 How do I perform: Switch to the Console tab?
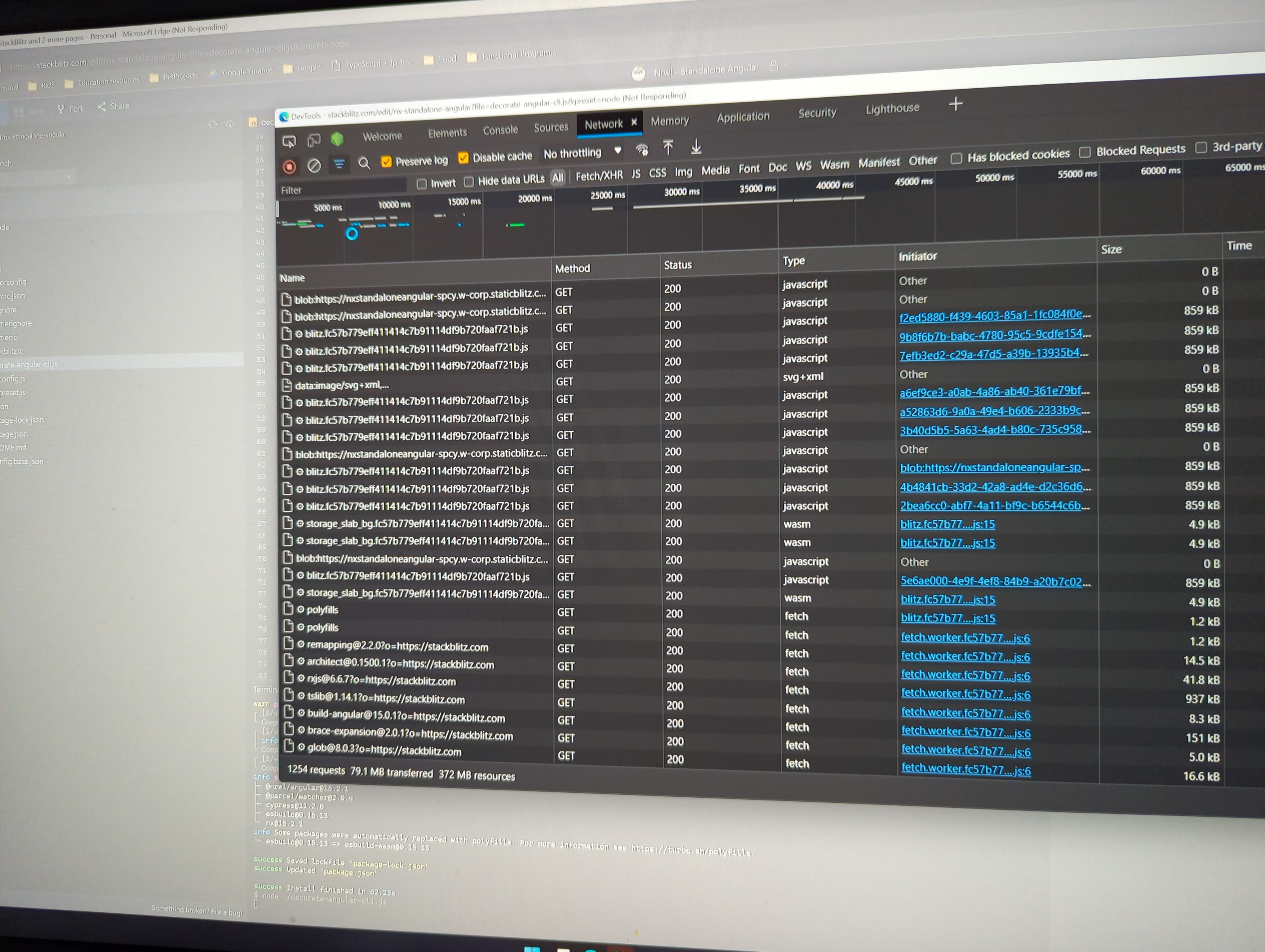click(500, 130)
